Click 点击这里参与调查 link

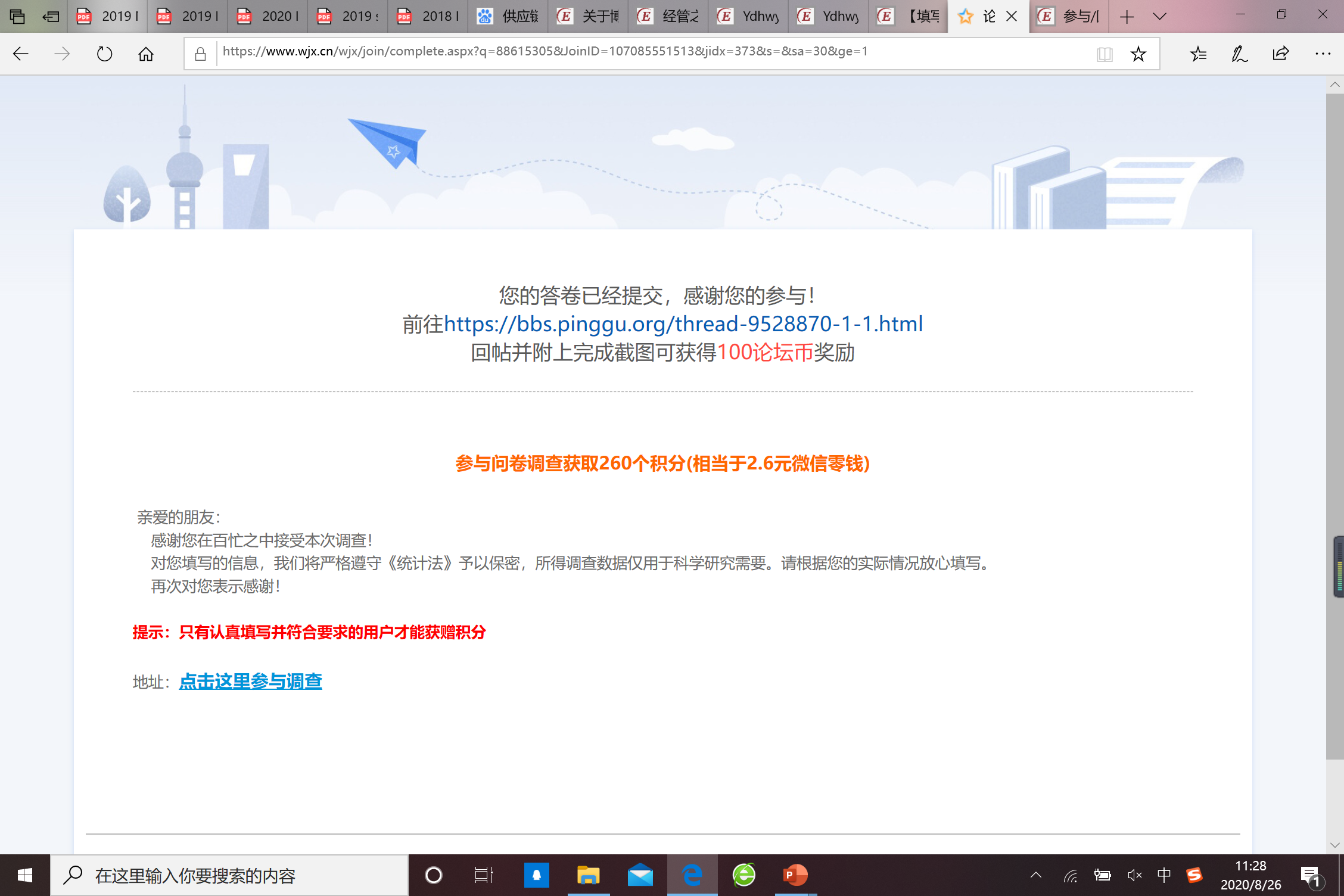(x=250, y=681)
